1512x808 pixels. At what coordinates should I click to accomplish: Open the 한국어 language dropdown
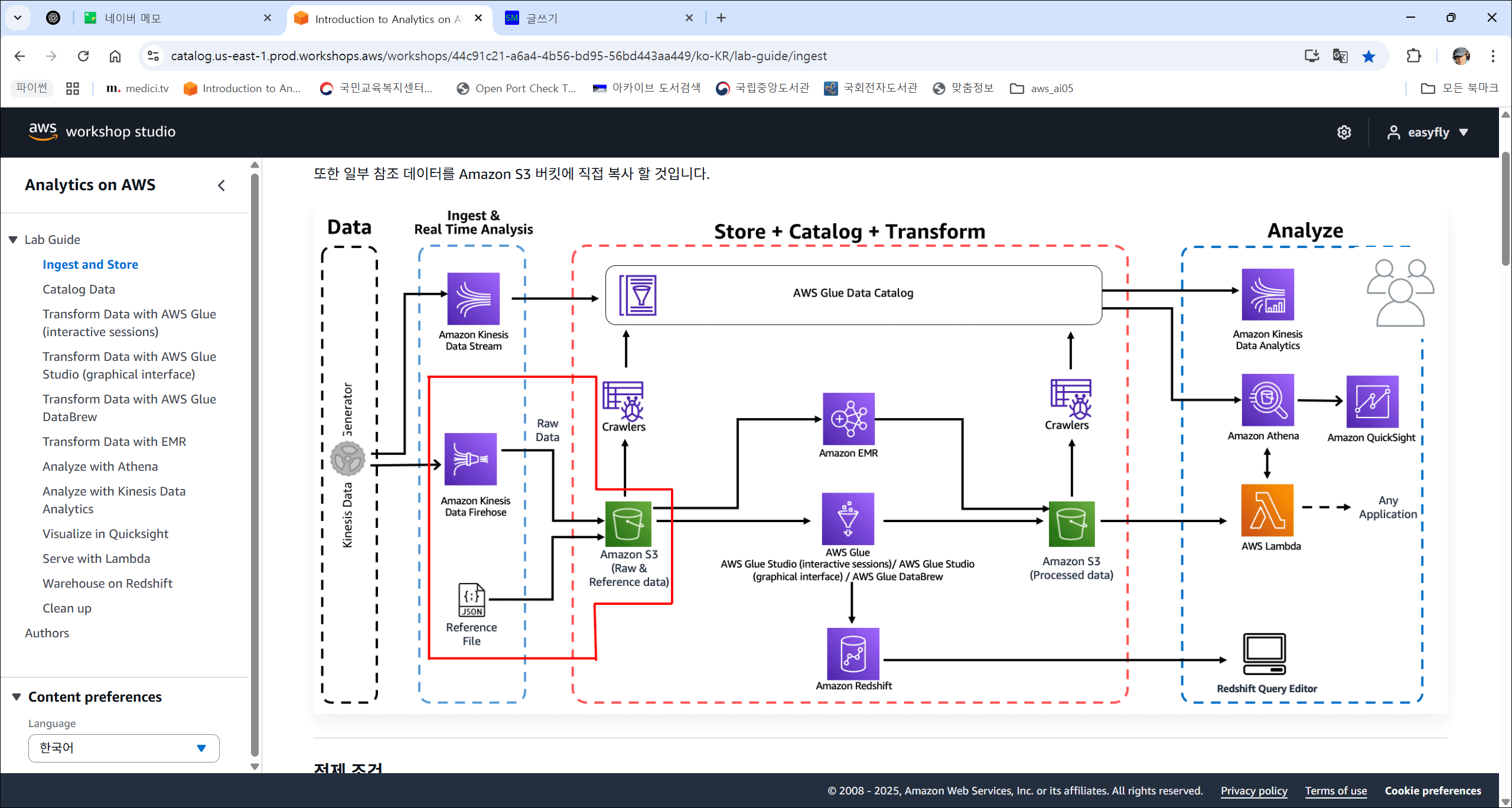coord(123,748)
